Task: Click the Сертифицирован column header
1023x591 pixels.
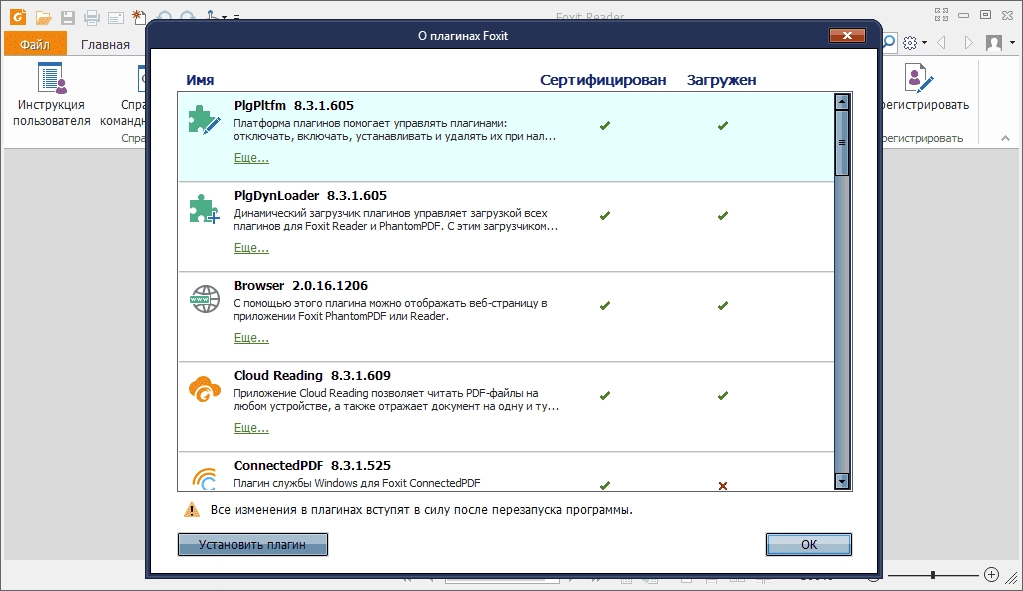Action: click(603, 80)
